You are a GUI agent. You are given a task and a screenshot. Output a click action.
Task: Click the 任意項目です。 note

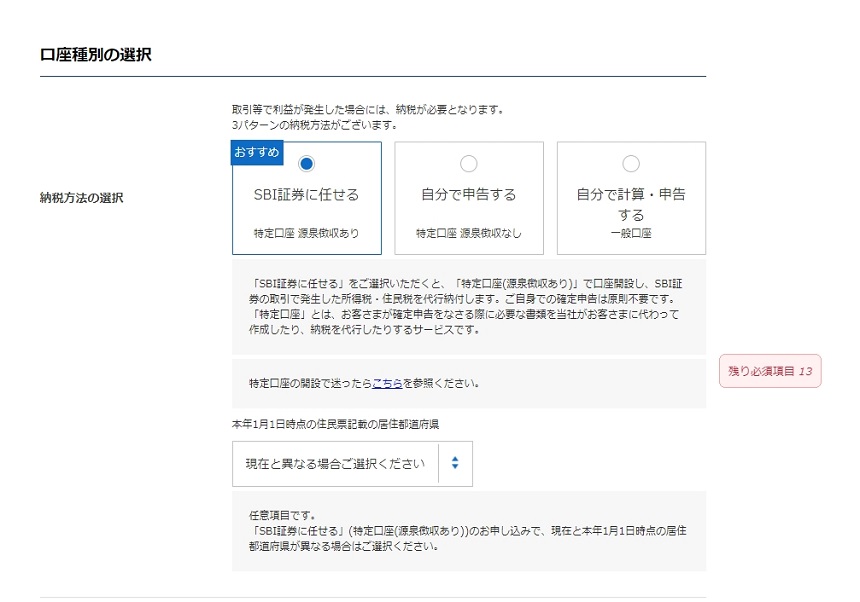[282, 515]
